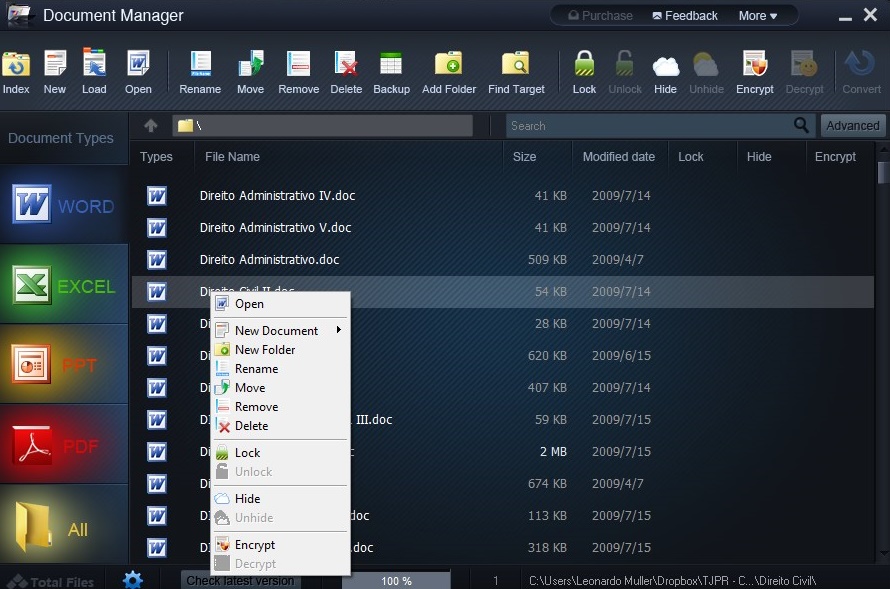Click the Purchase link

click(601, 16)
